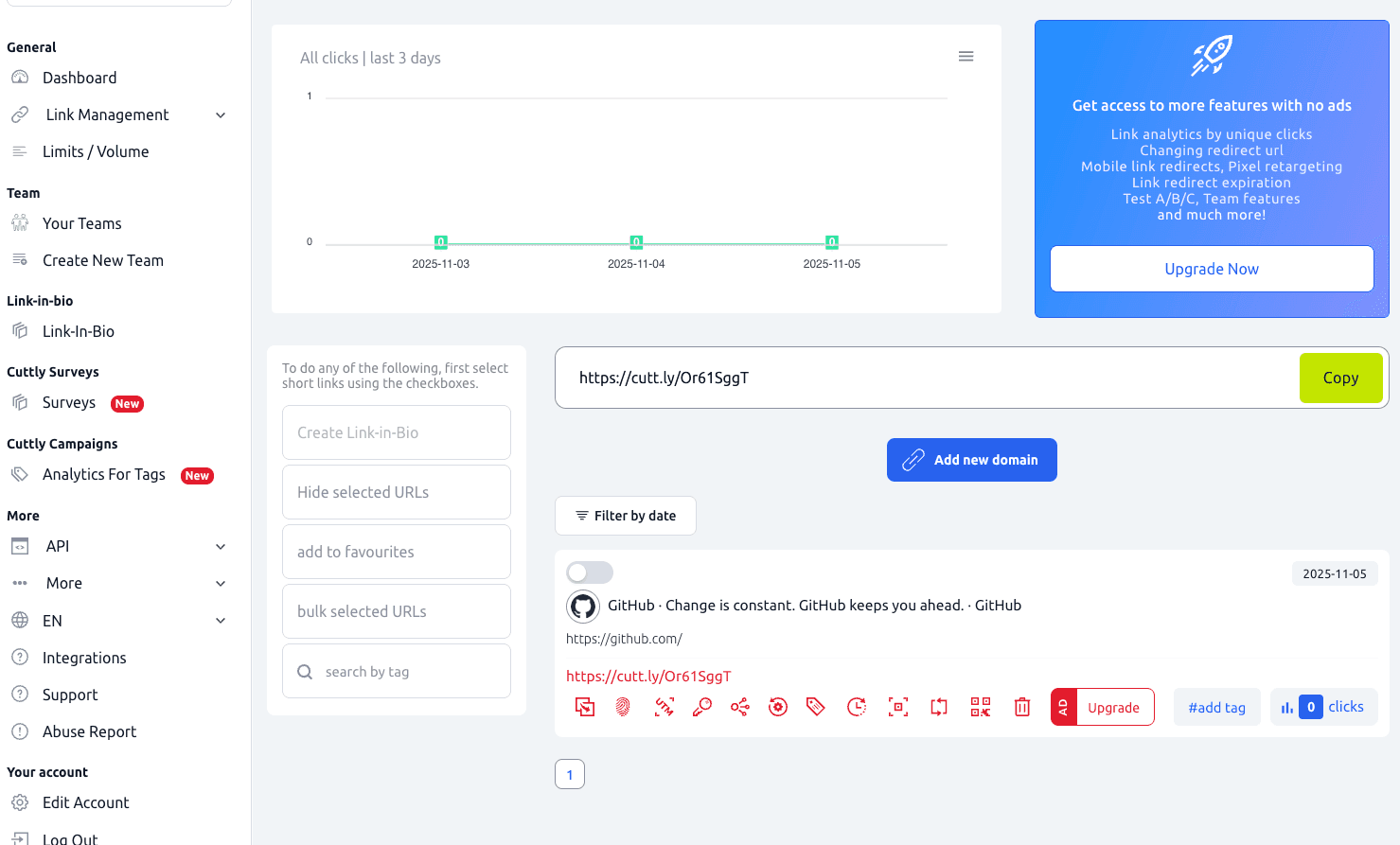This screenshot has height=845, width=1400.
Task: Open the Dashboard from the sidebar
Action: tap(80, 78)
